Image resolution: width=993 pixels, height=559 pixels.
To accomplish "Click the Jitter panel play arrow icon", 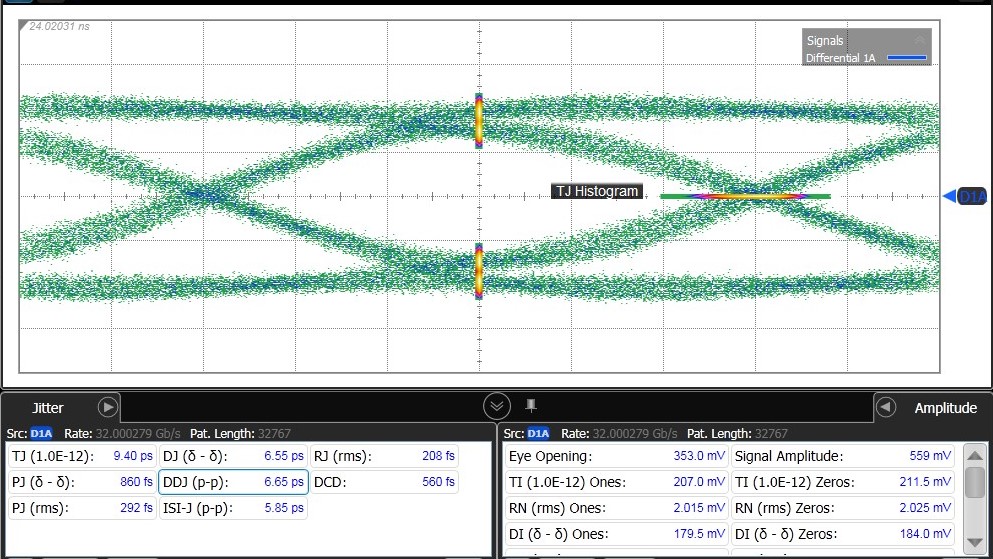I will pyautogui.click(x=108, y=407).
